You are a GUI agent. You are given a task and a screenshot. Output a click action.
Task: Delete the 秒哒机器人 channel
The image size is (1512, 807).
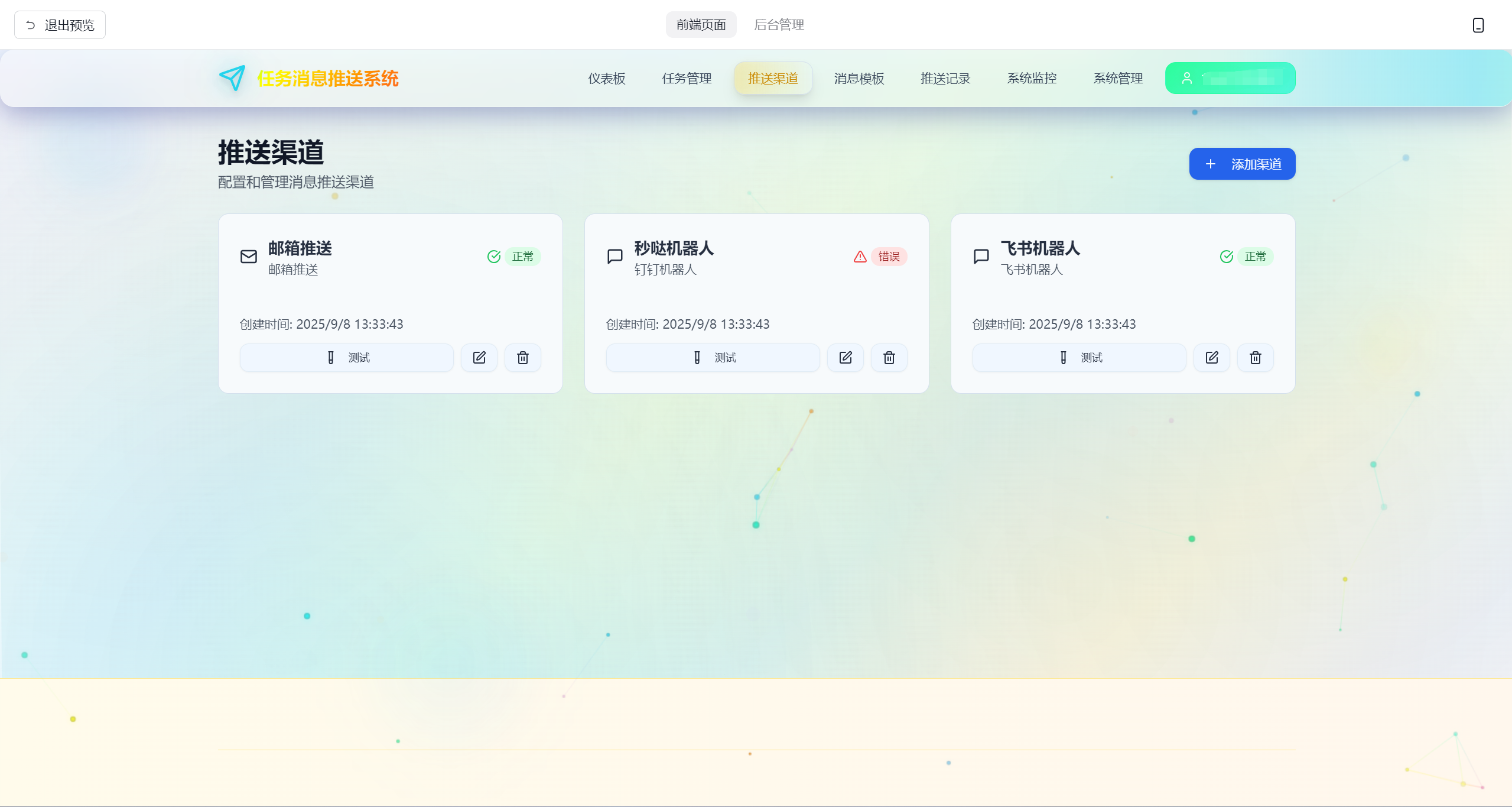[889, 358]
